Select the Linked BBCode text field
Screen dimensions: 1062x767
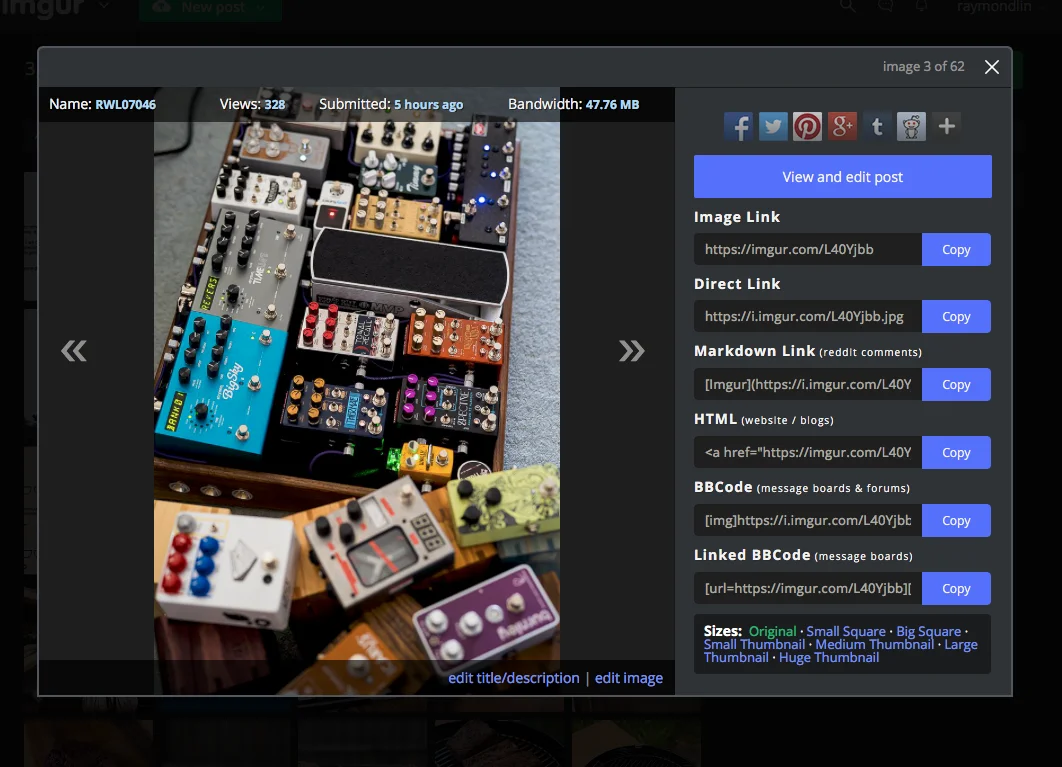click(808, 588)
